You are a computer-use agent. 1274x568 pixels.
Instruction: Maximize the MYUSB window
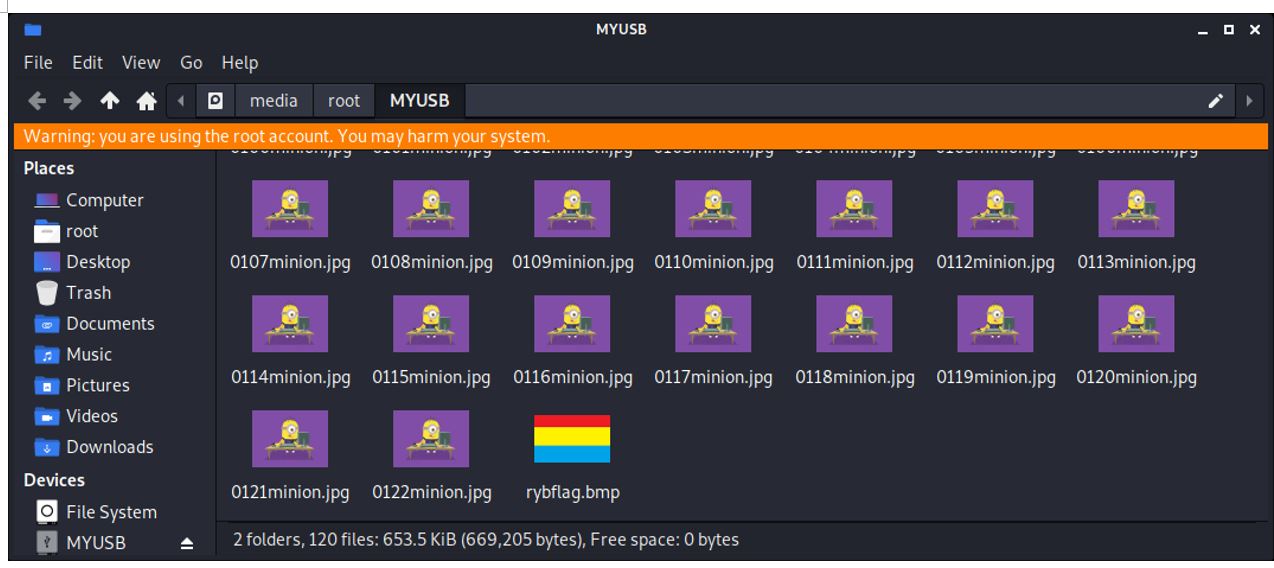[x=1229, y=30]
